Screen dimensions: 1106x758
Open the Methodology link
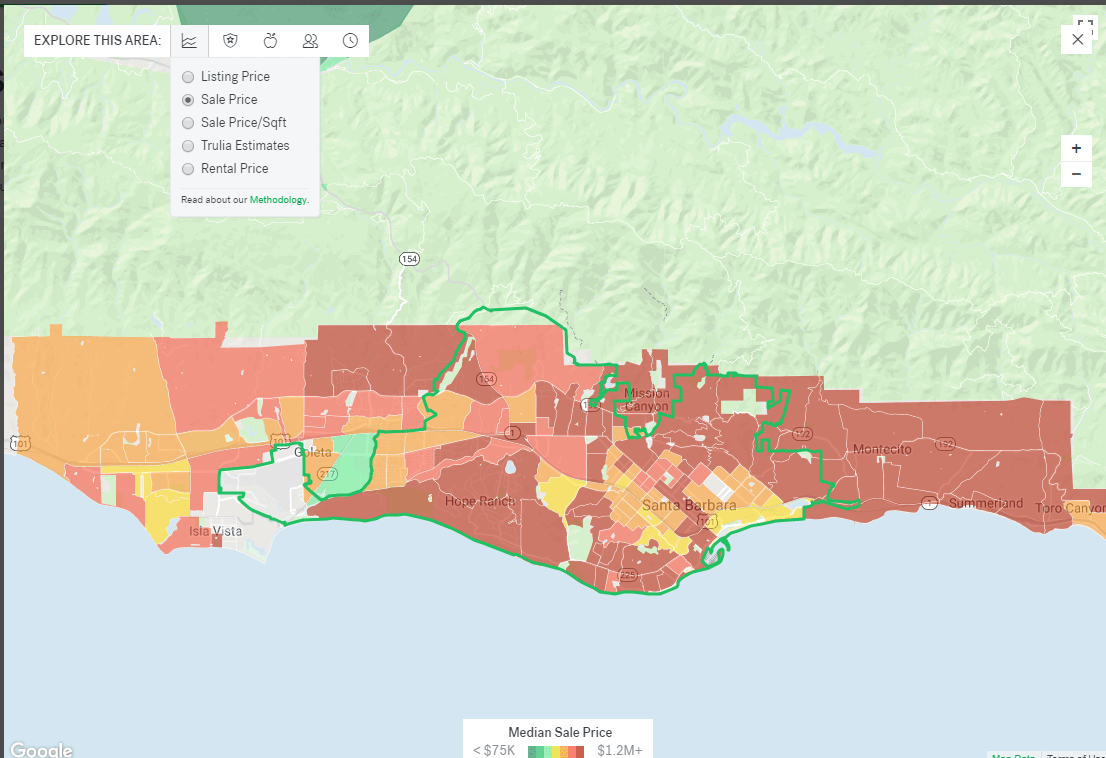click(x=279, y=199)
